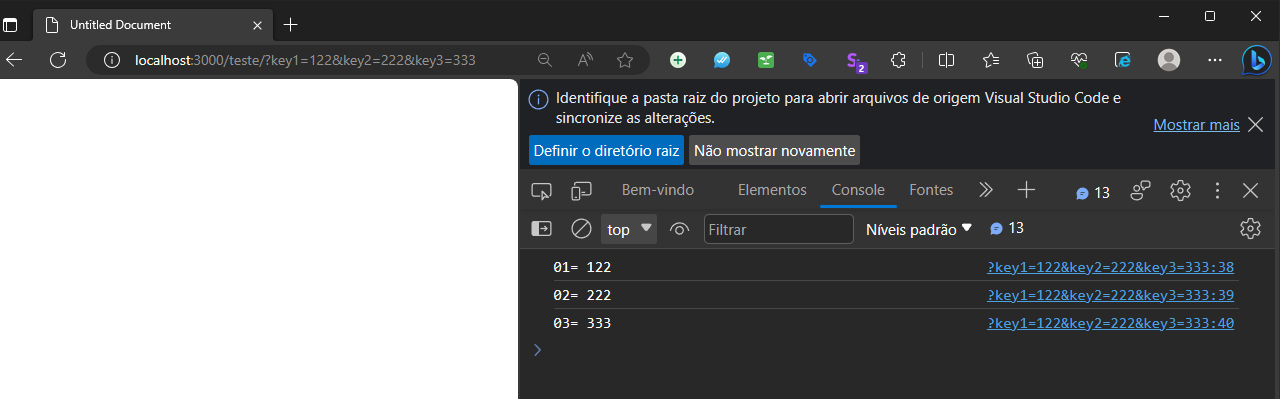Toggle device emulation in DevTools

[582, 190]
